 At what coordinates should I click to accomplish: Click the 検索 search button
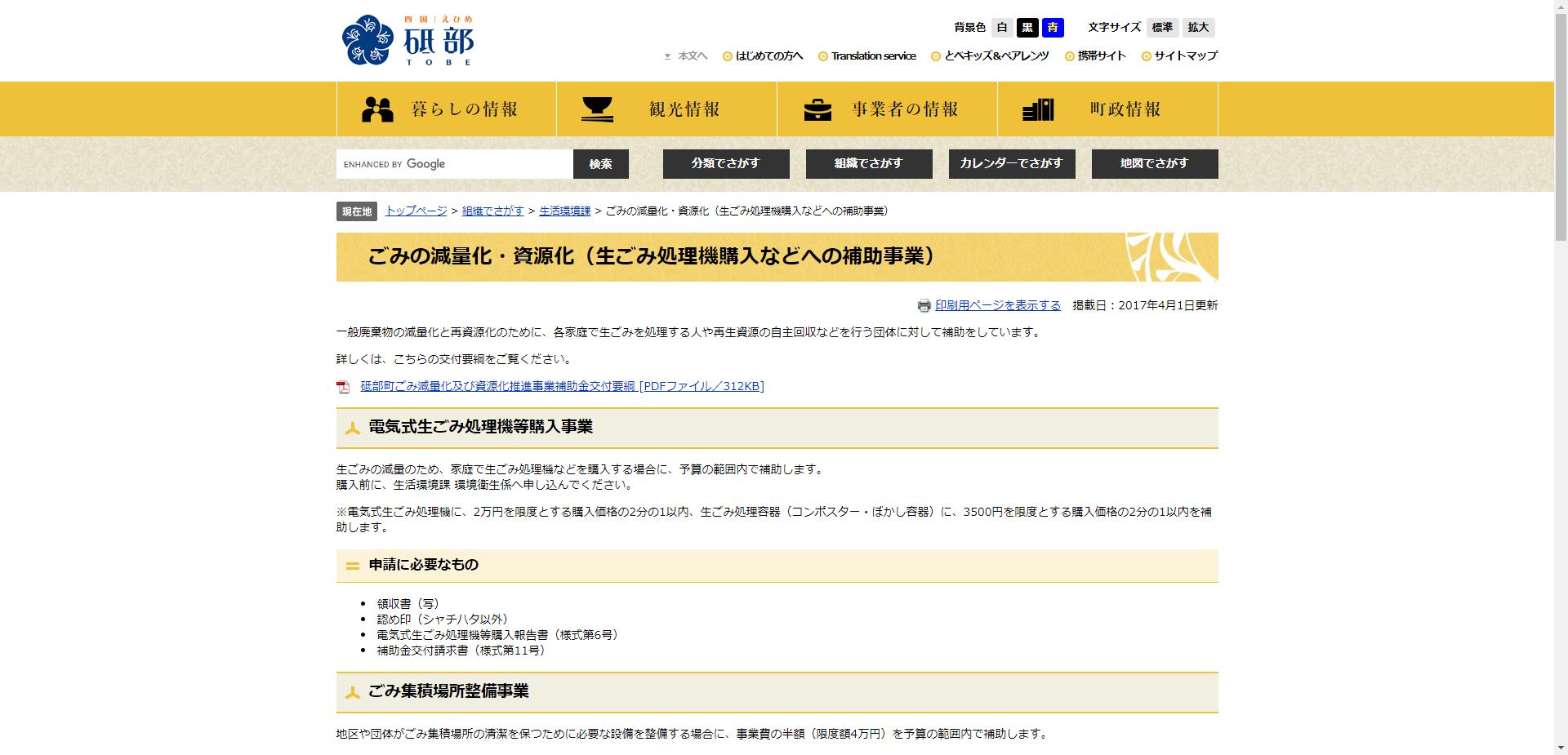pyautogui.click(x=601, y=163)
